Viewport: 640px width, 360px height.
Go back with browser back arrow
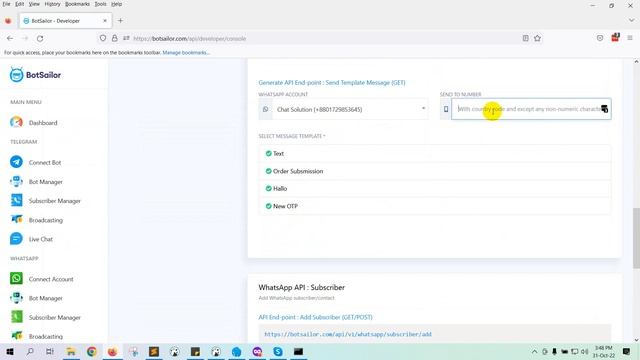(10, 38)
